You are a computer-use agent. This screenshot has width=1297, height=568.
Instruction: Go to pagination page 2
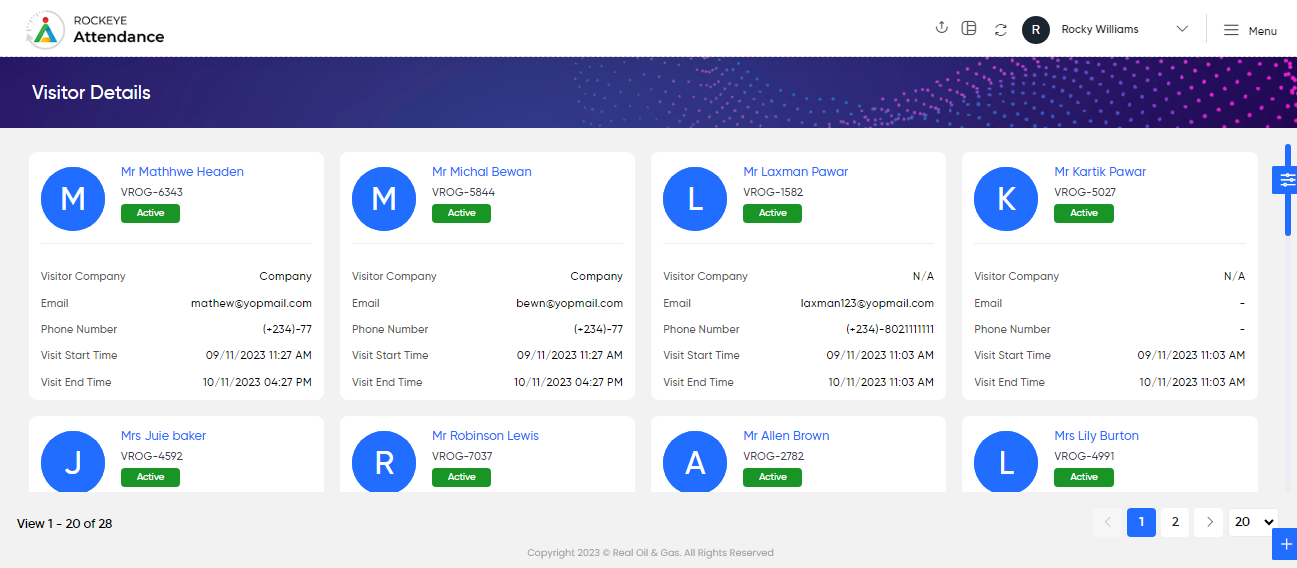pyautogui.click(x=1175, y=522)
